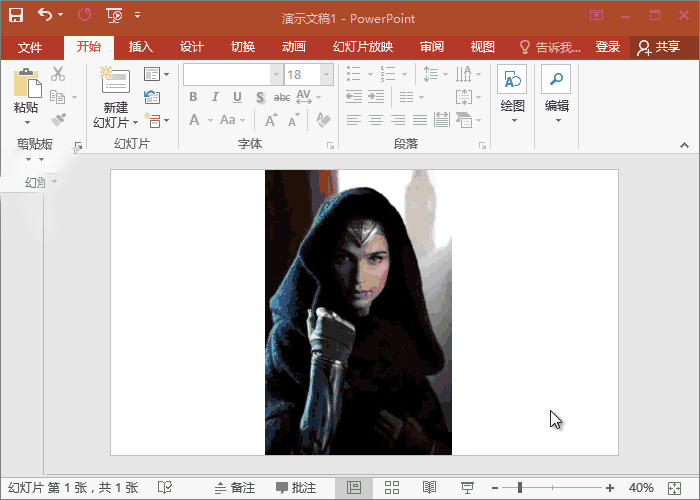Image resolution: width=700 pixels, height=500 pixels.
Task: Open the slide Section dropdown
Action: [156, 121]
